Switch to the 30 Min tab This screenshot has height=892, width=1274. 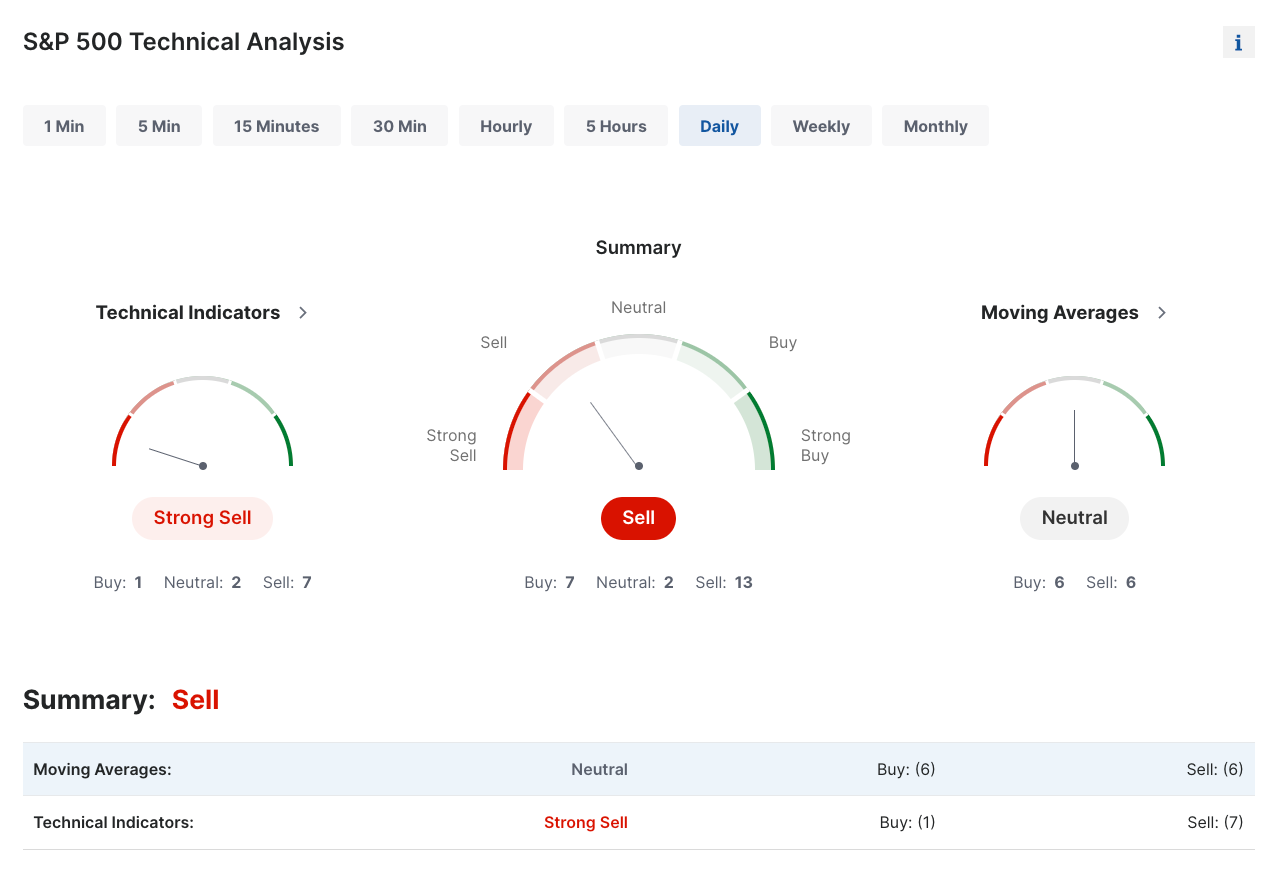[399, 126]
